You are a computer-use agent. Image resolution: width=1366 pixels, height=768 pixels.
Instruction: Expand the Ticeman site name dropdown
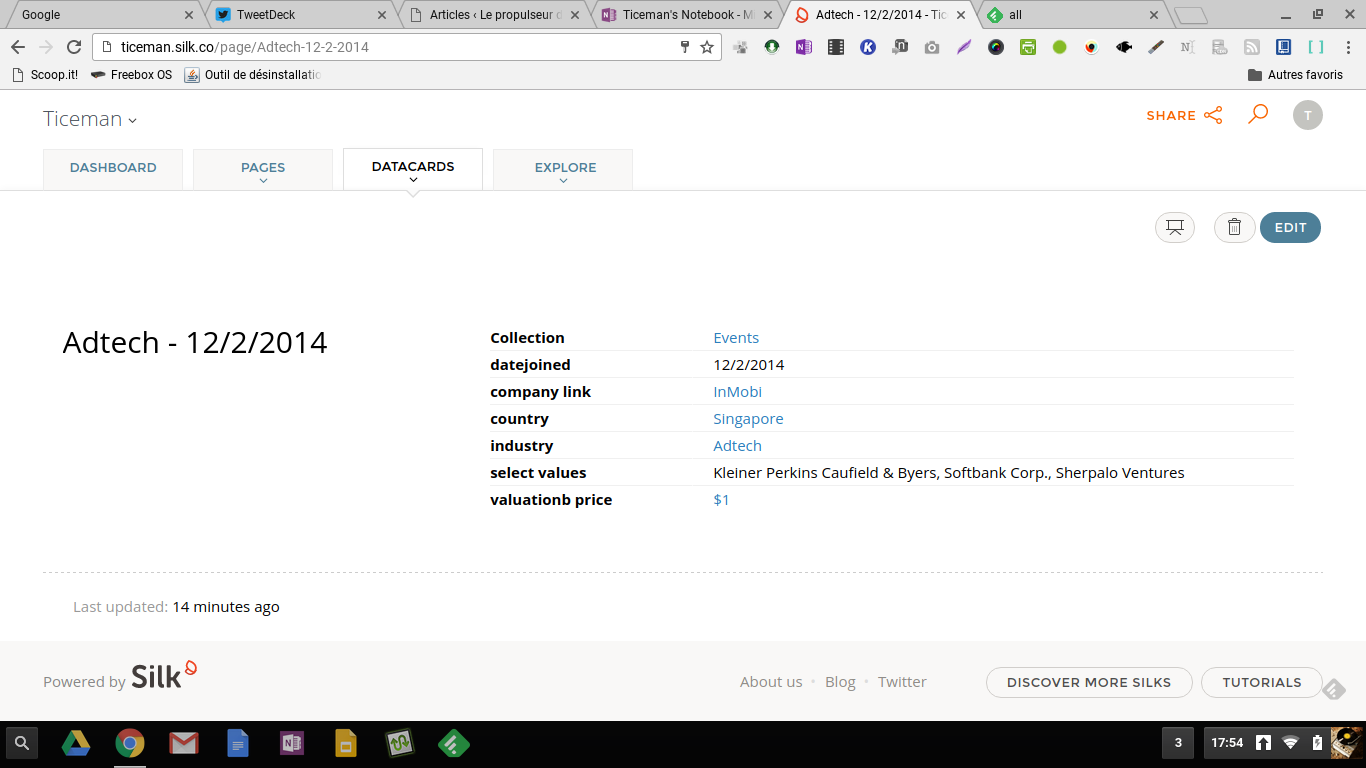coord(132,121)
